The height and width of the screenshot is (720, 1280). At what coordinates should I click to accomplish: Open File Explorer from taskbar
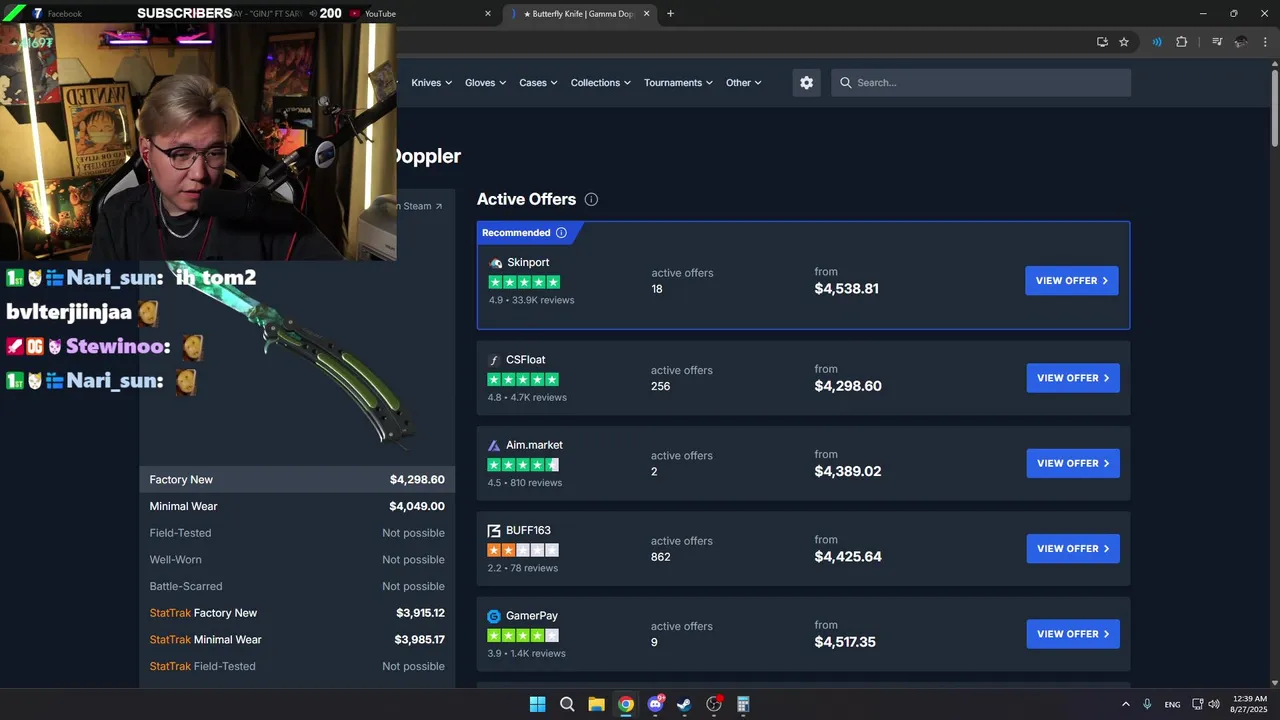pyautogui.click(x=596, y=704)
